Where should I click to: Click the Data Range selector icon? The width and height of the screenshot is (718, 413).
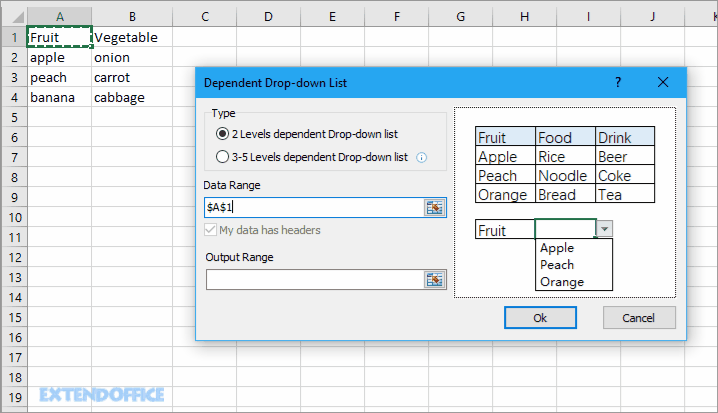[434, 207]
